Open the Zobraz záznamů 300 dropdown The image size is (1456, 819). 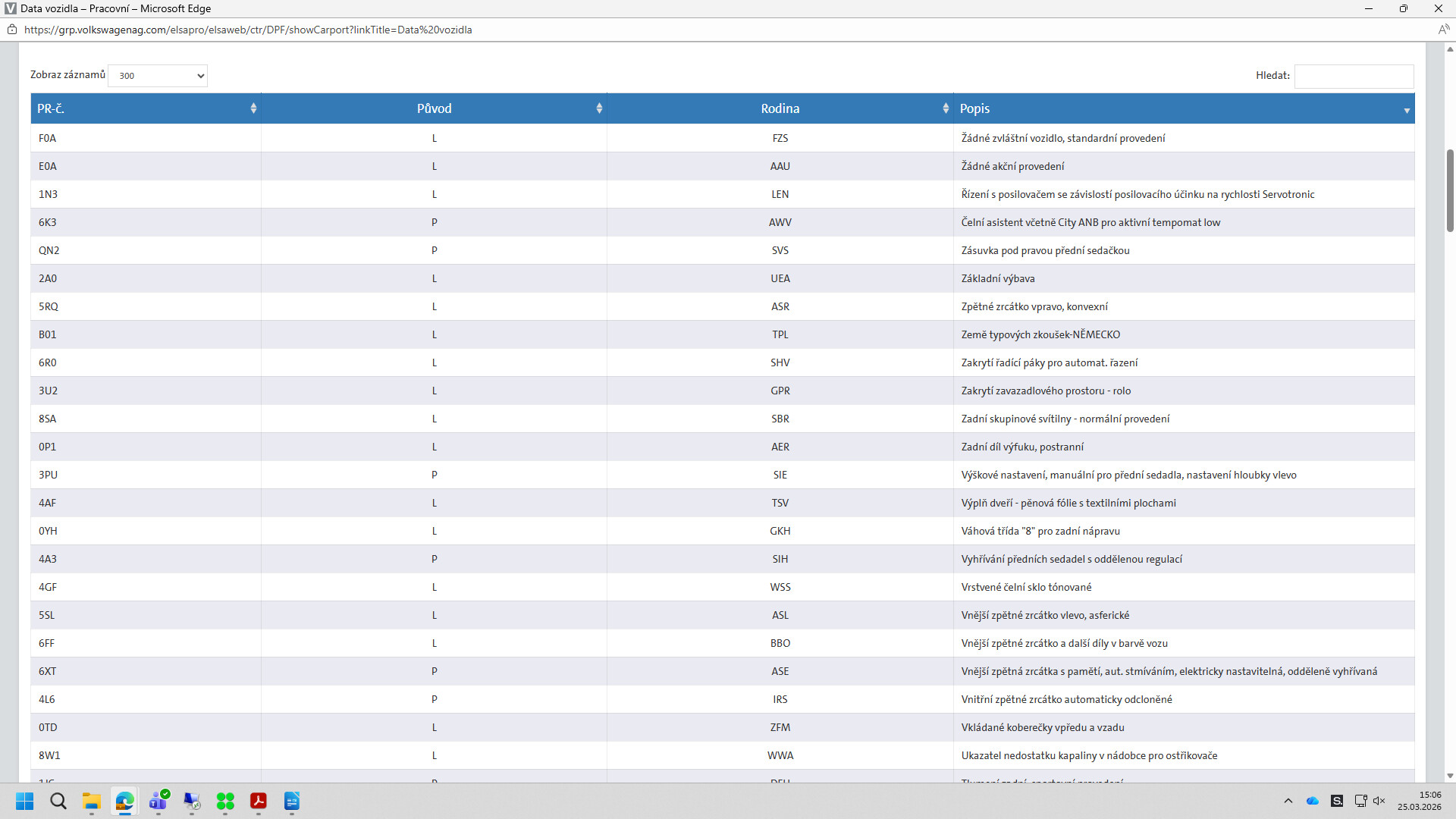click(158, 76)
